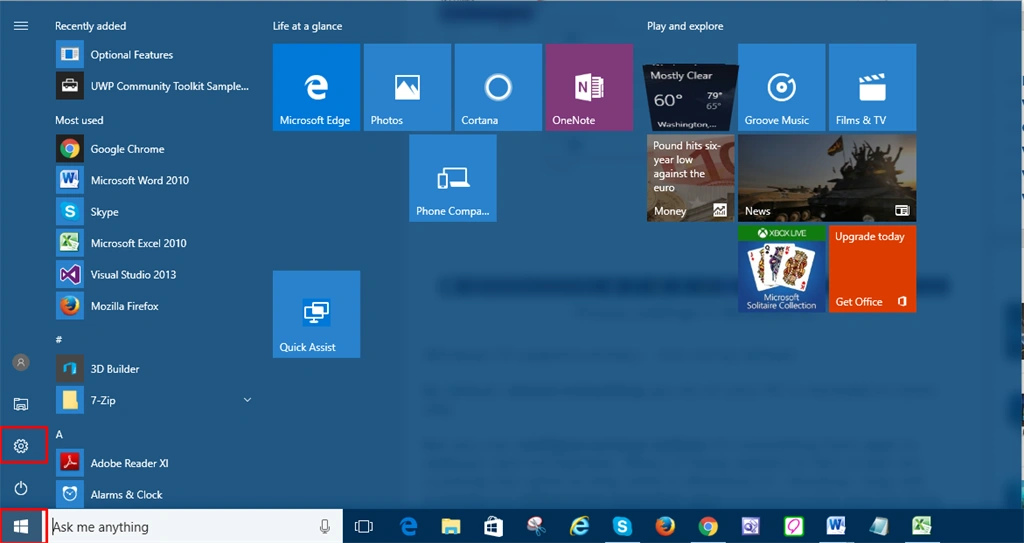Launch the Groove Music tile

coord(782,88)
